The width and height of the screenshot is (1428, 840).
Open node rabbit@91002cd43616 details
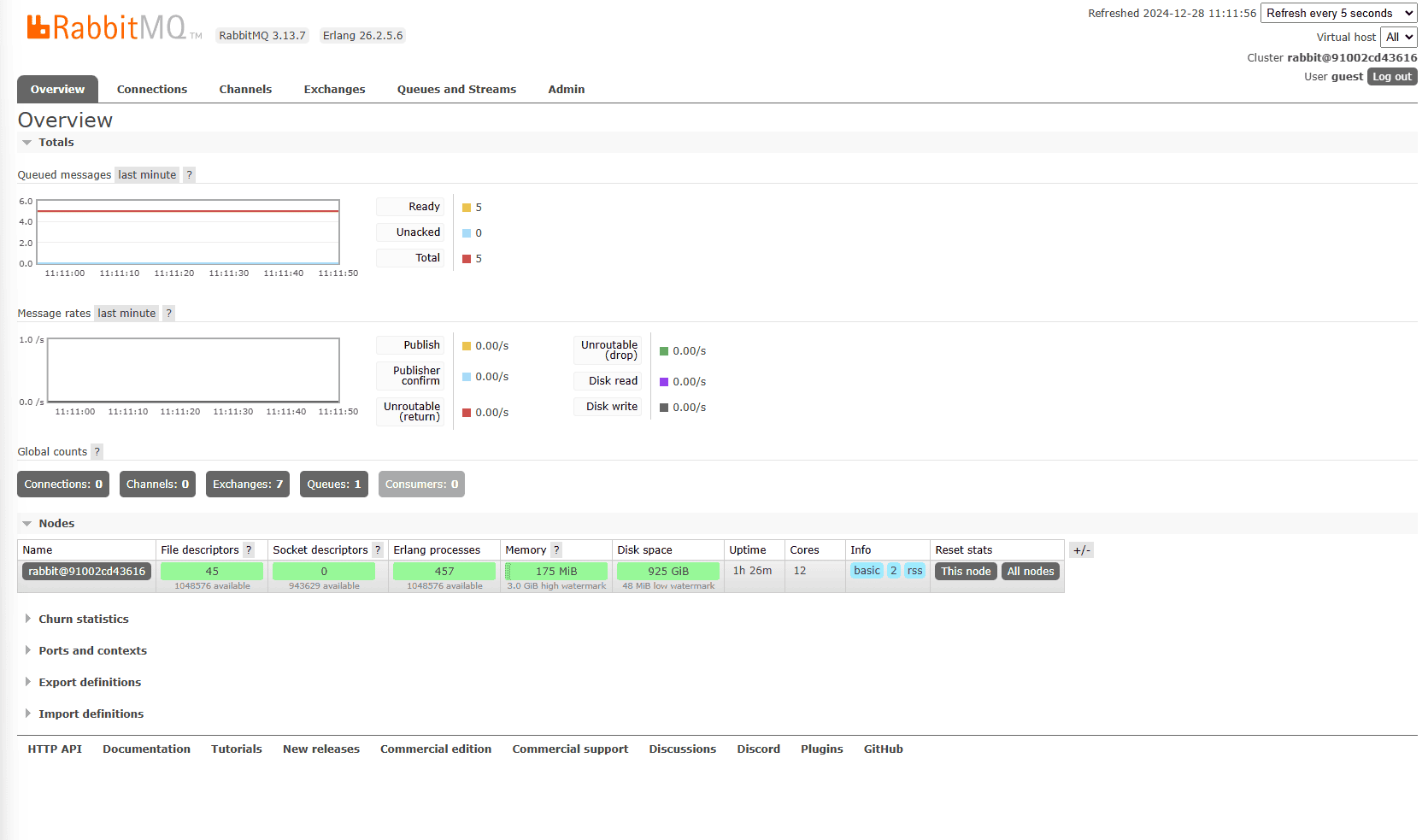coord(86,571)
